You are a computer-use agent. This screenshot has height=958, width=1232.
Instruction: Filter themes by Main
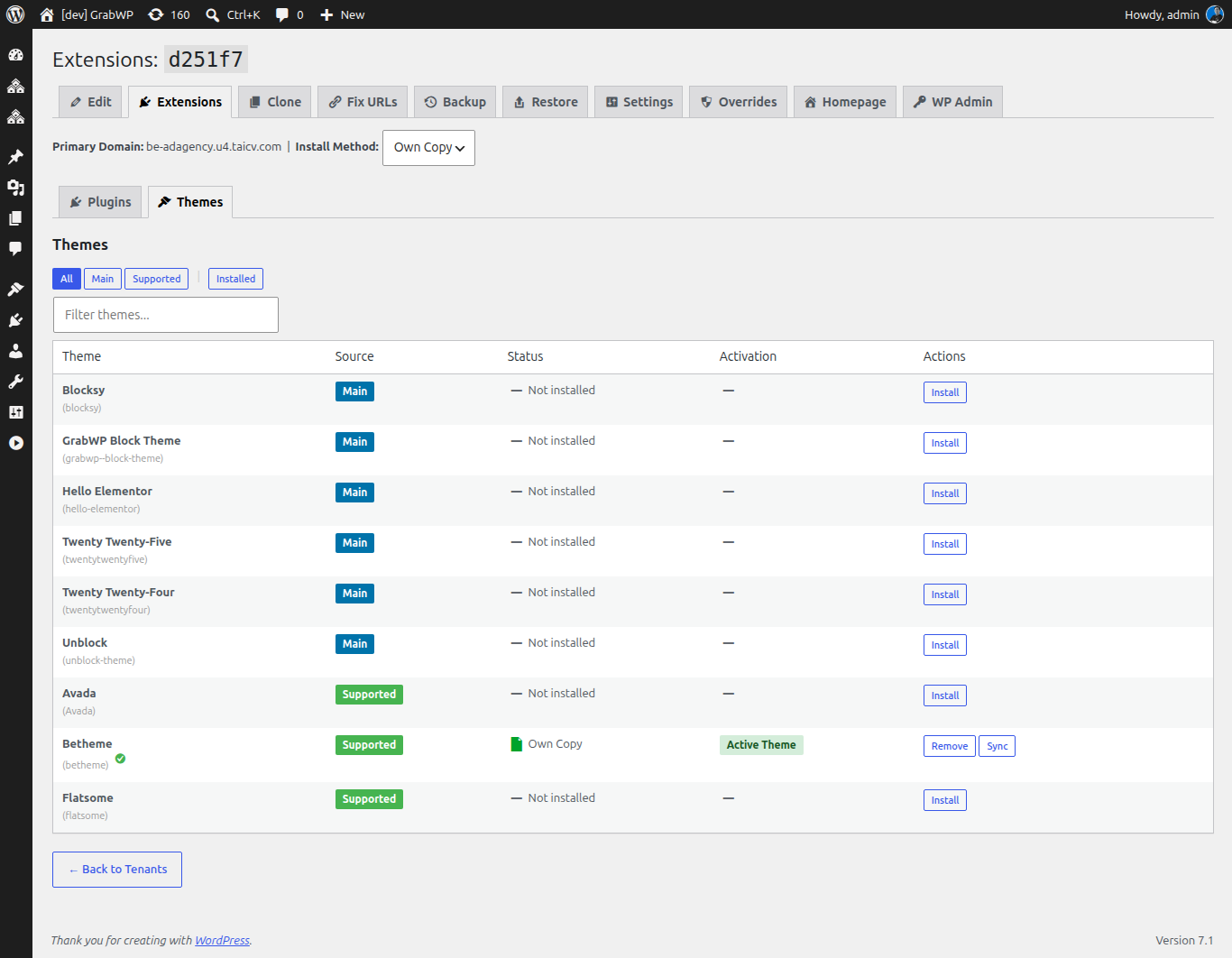click(x=103, y=279)
